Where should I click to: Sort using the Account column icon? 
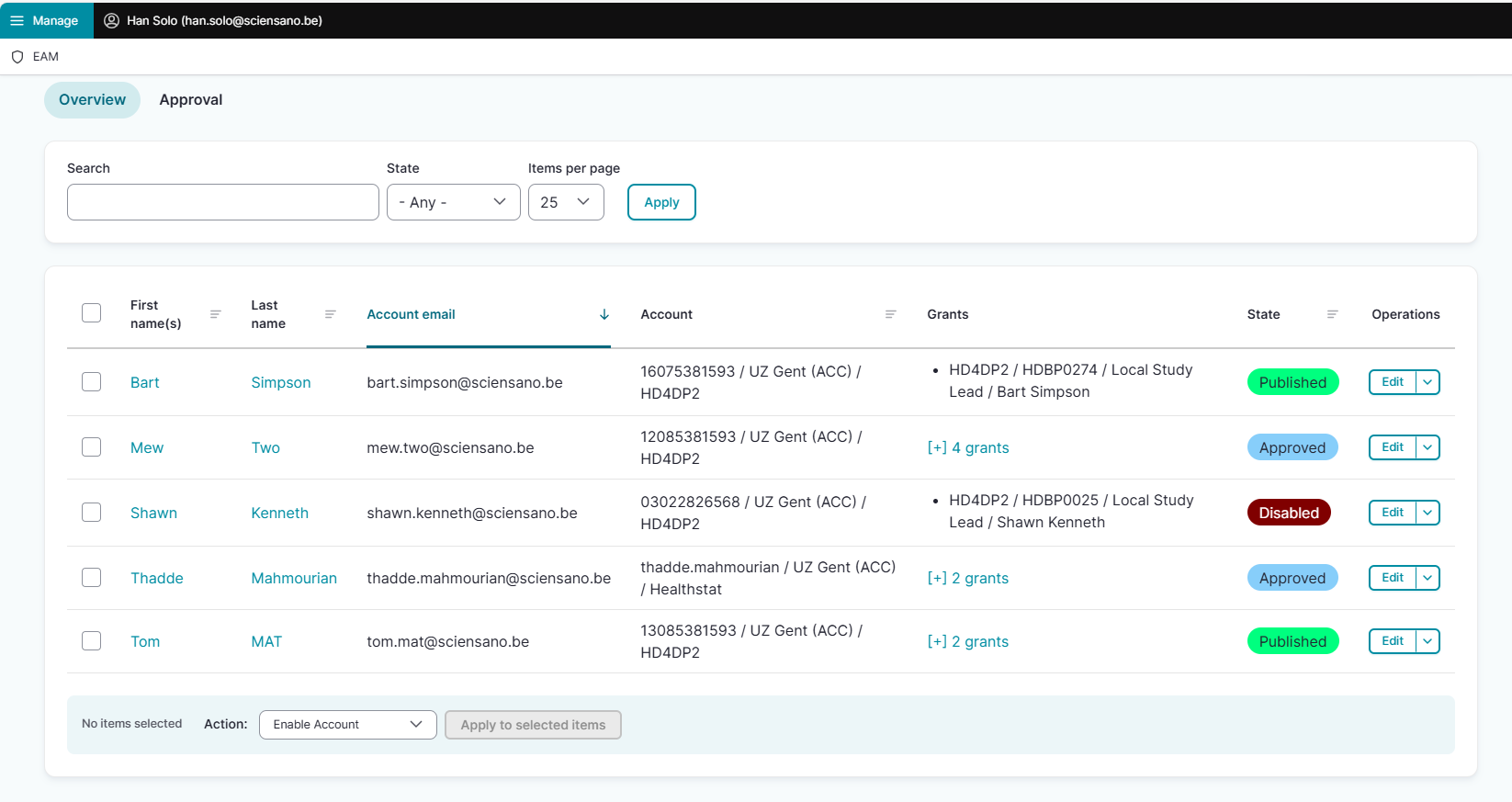890,314
